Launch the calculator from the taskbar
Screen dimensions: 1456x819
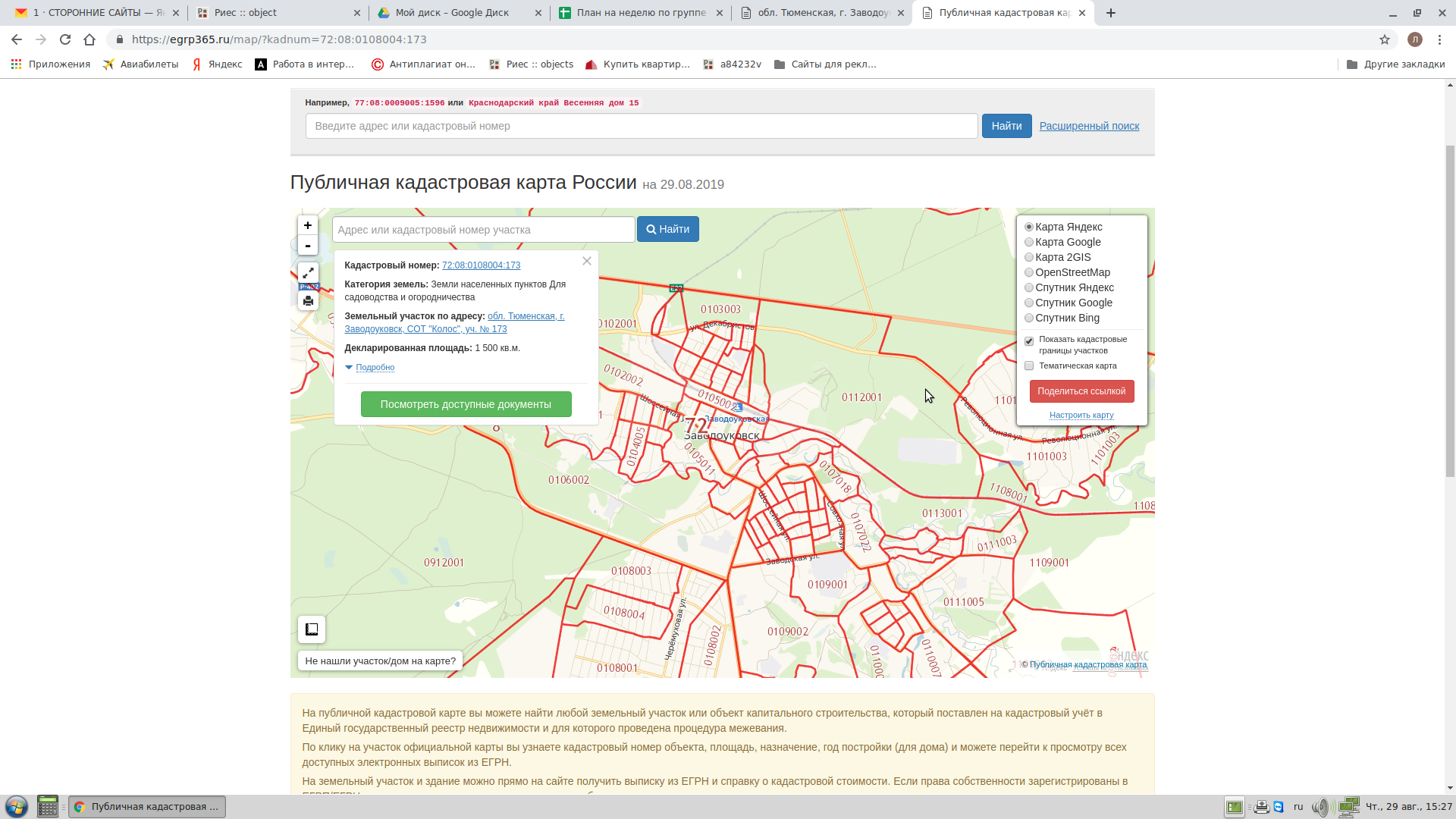pos(48,807)
